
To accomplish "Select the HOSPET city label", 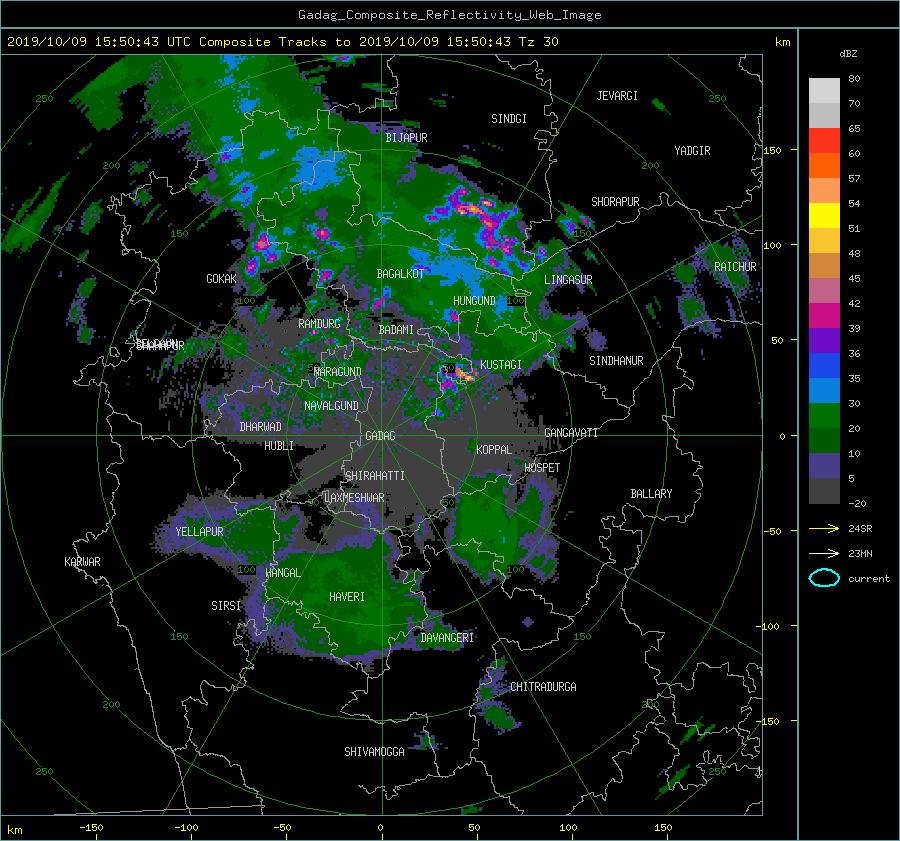I will 542,468.
